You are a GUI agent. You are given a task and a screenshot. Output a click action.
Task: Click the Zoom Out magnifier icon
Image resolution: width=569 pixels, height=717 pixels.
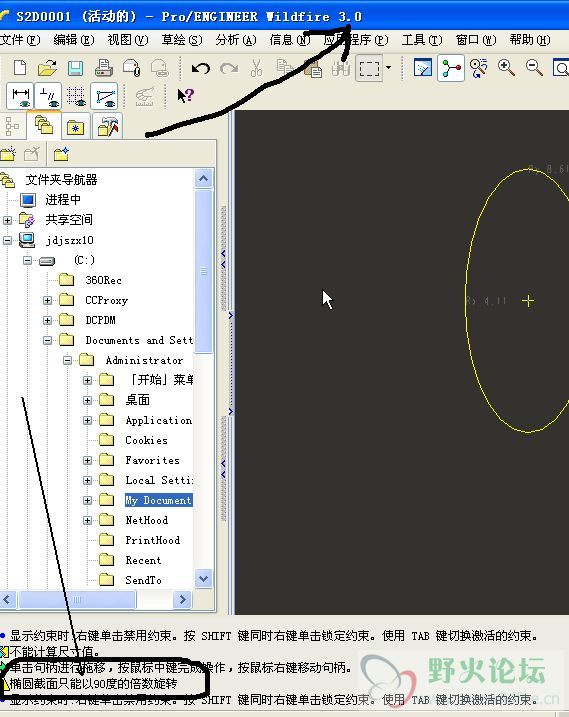[x=534, y=68]
